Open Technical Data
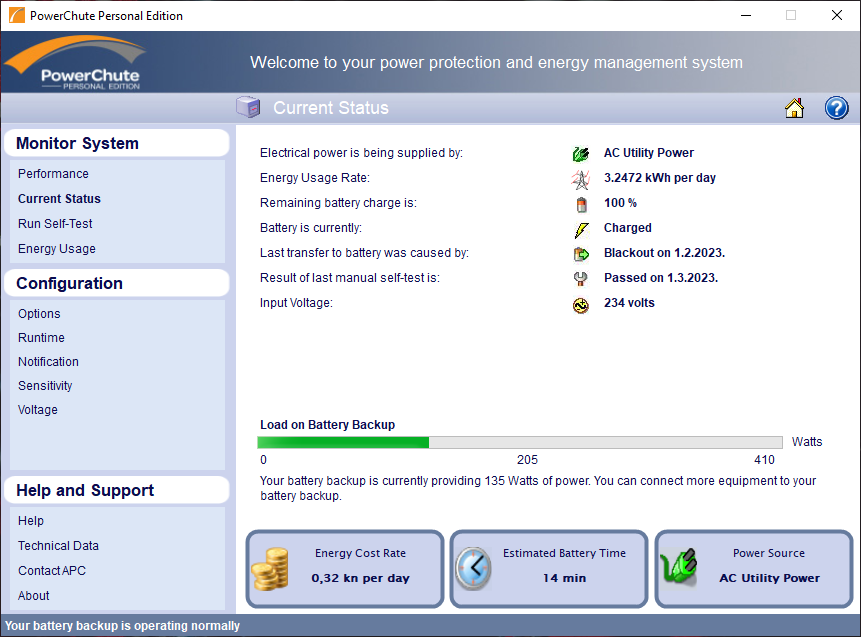861x637 pixels. 58,546
